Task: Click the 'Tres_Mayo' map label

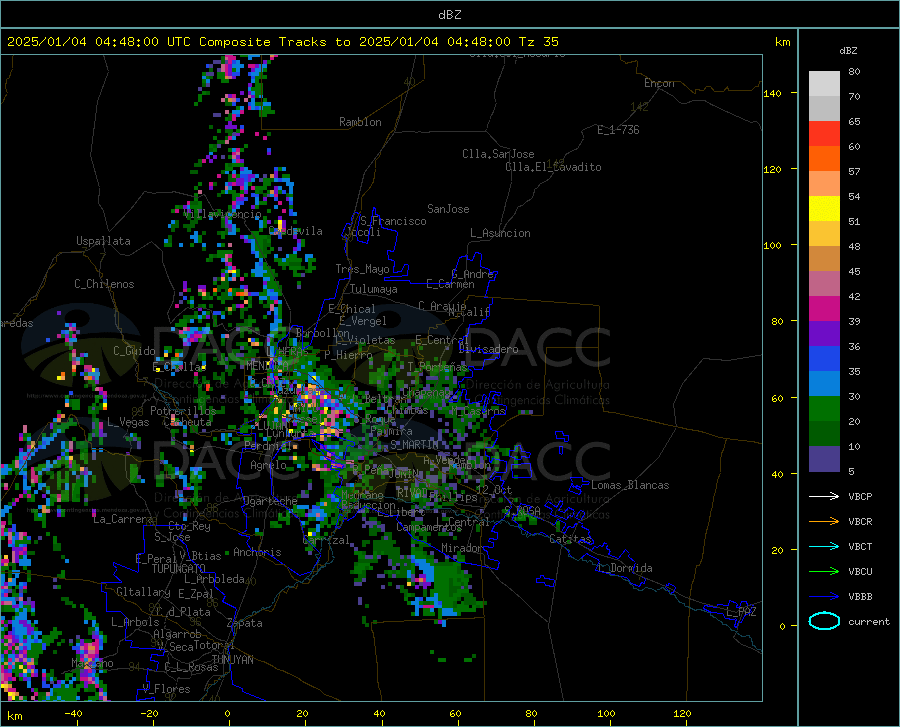Action: pyautogui.click(x=363, y=269)
